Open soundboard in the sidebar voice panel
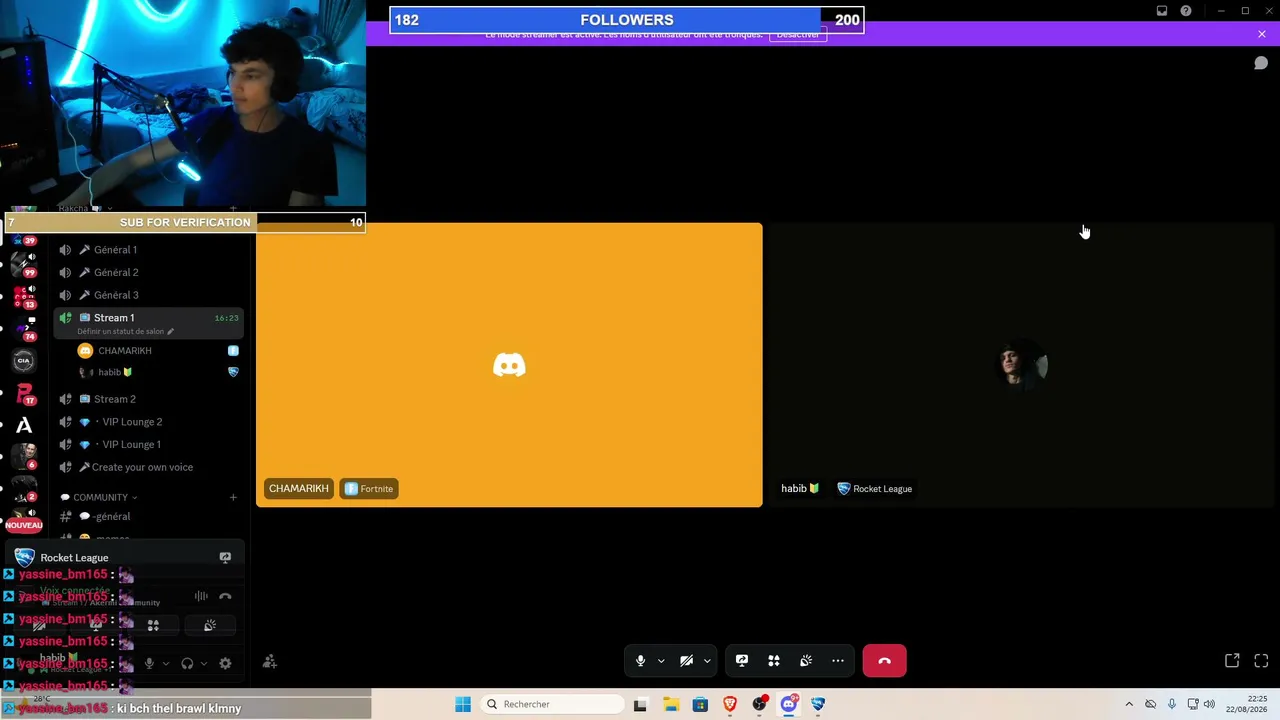Image resolution: width=1280 pixels, height=720 pixels. (210, 626)
